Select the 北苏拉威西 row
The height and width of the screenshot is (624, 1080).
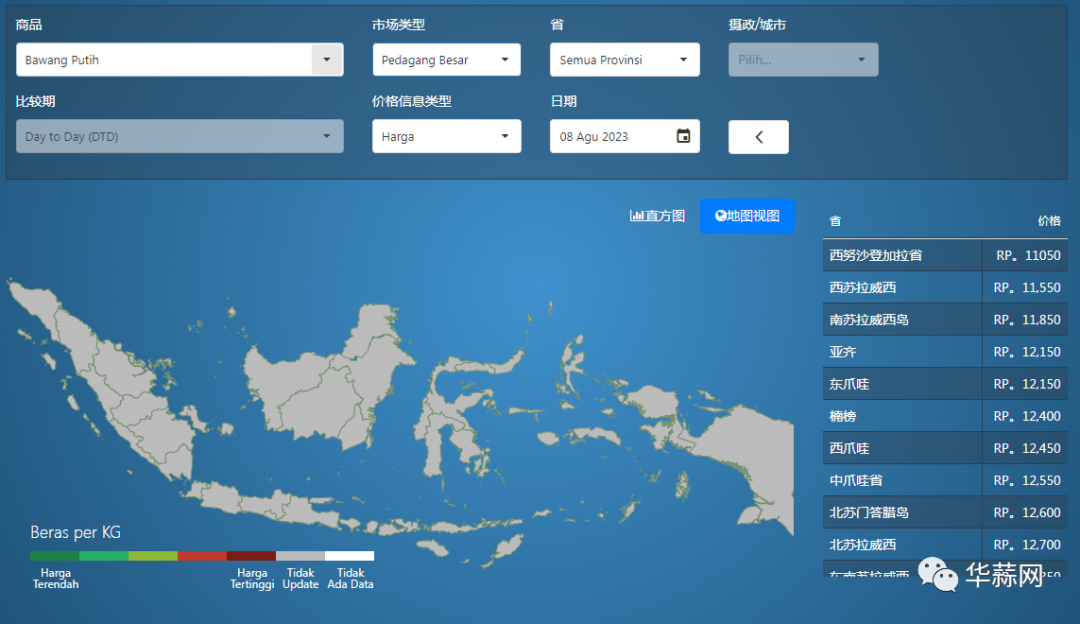tap(945, 545)
